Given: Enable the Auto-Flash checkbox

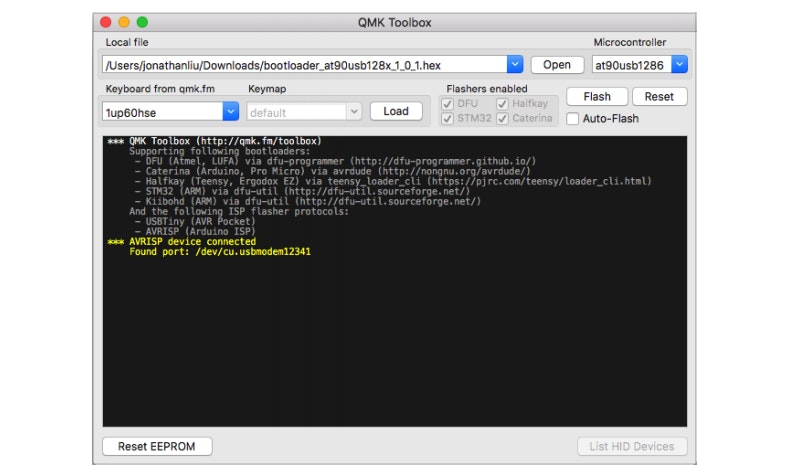Looking at the screenshot, I should point(573,119).
